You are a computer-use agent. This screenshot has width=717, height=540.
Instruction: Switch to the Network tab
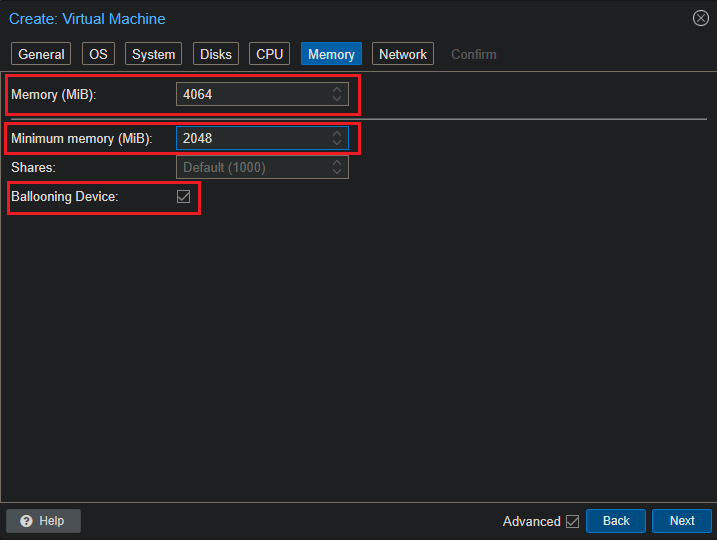[402, 54]
